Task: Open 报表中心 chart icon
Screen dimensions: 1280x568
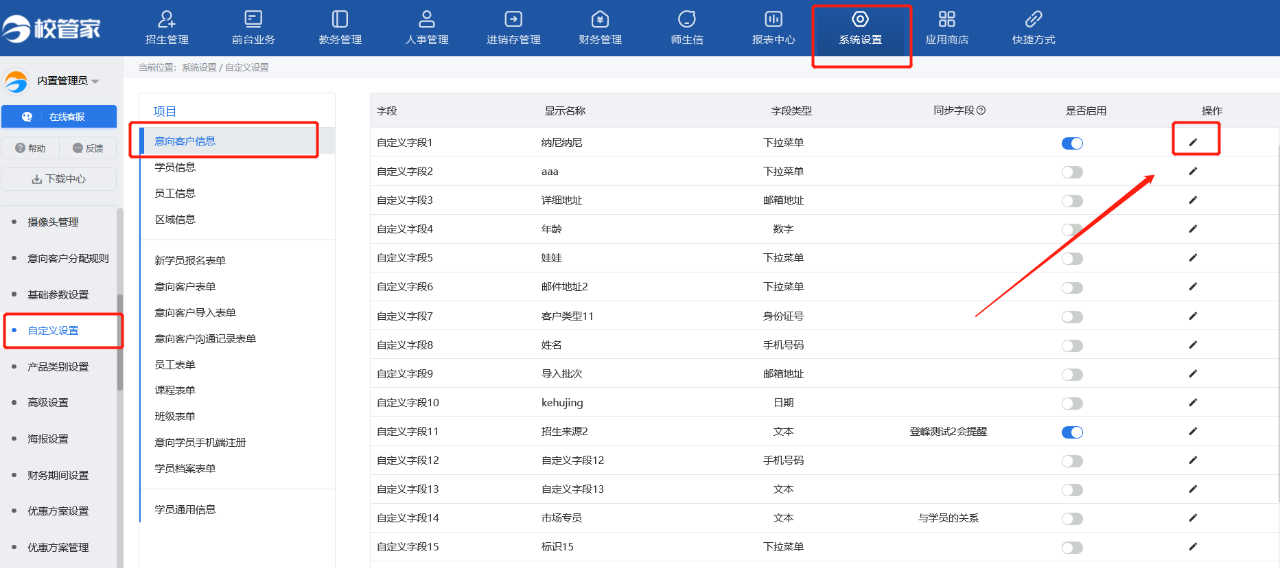Action: [x=773, y=19]
